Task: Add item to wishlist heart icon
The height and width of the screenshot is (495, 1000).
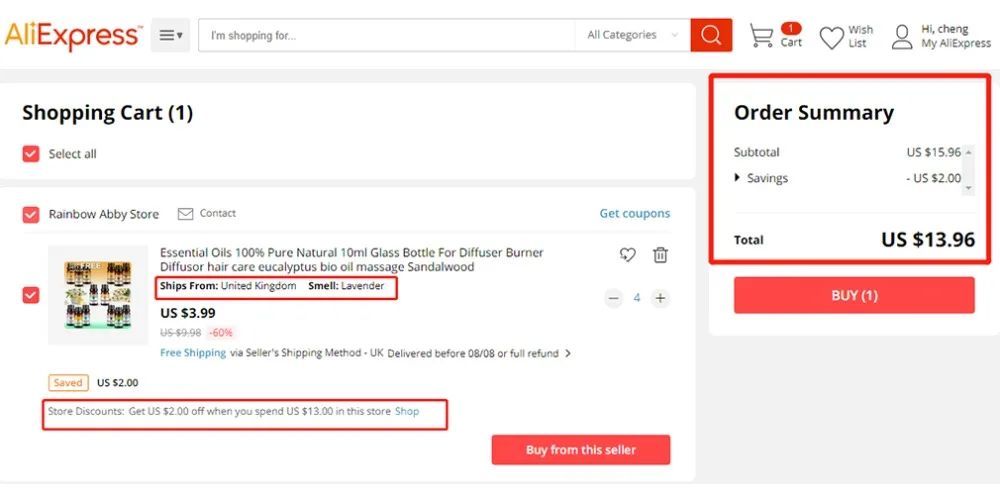Action: point(628,255)
